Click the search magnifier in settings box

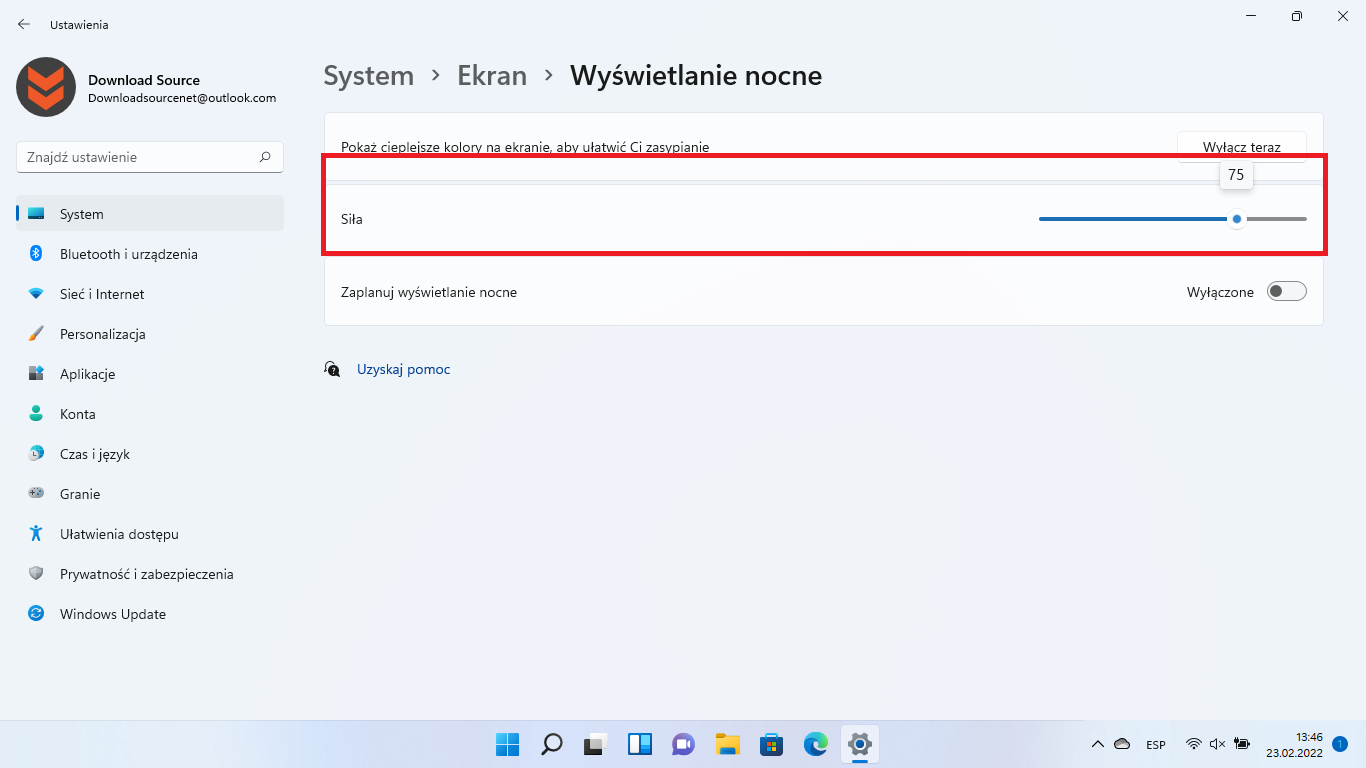pos(265,157)
